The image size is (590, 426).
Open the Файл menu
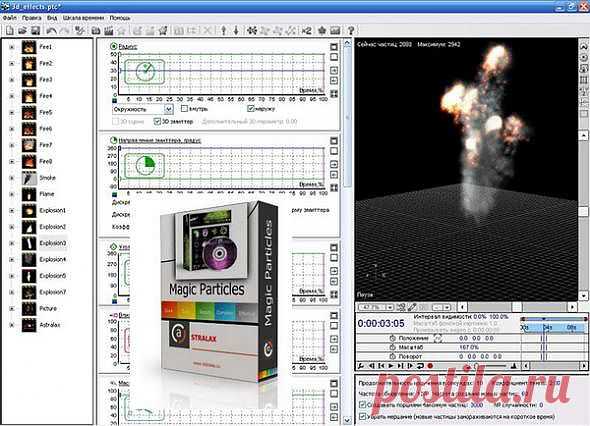click(x=9, y=18)
